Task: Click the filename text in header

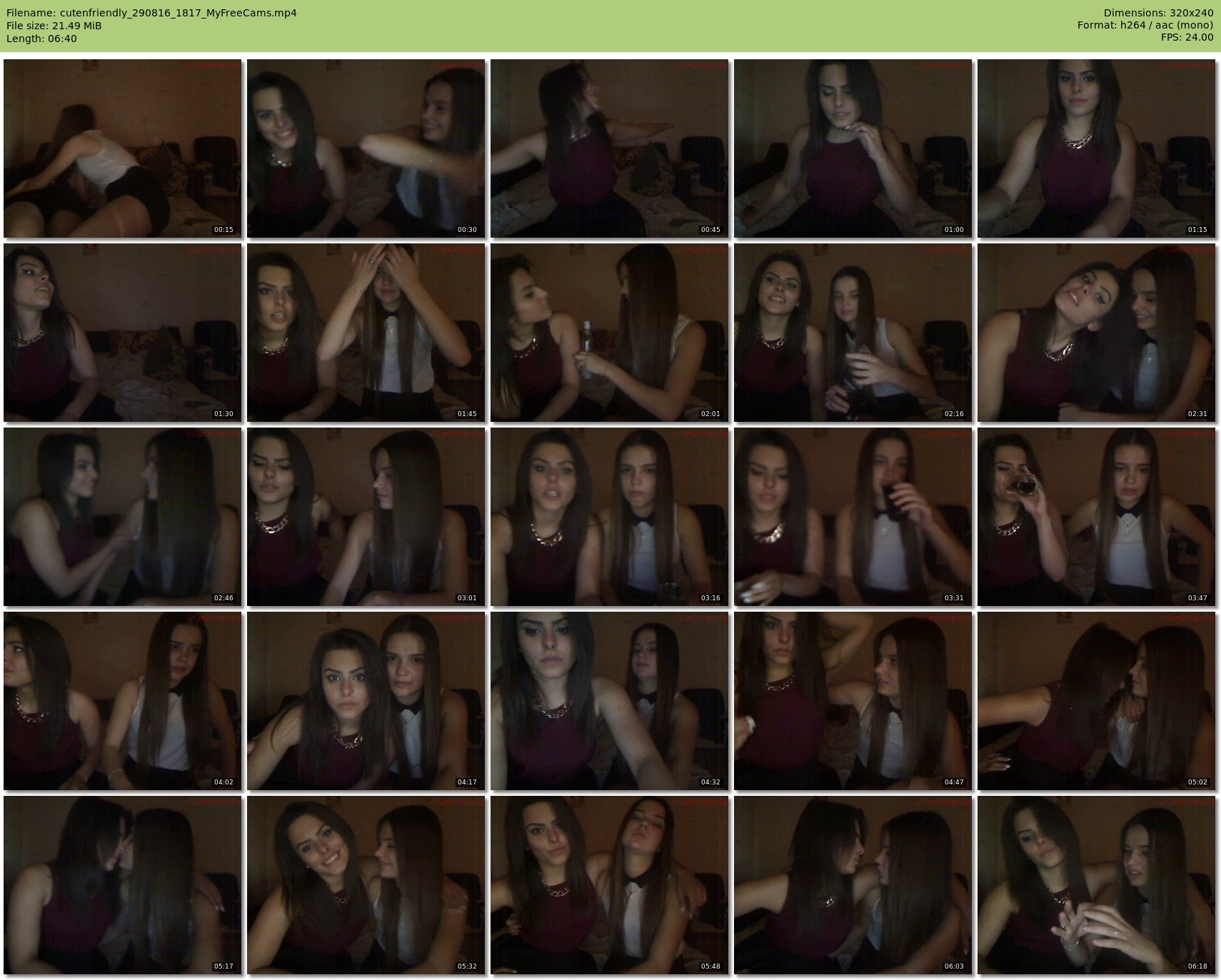Action: tap(151, 13)
